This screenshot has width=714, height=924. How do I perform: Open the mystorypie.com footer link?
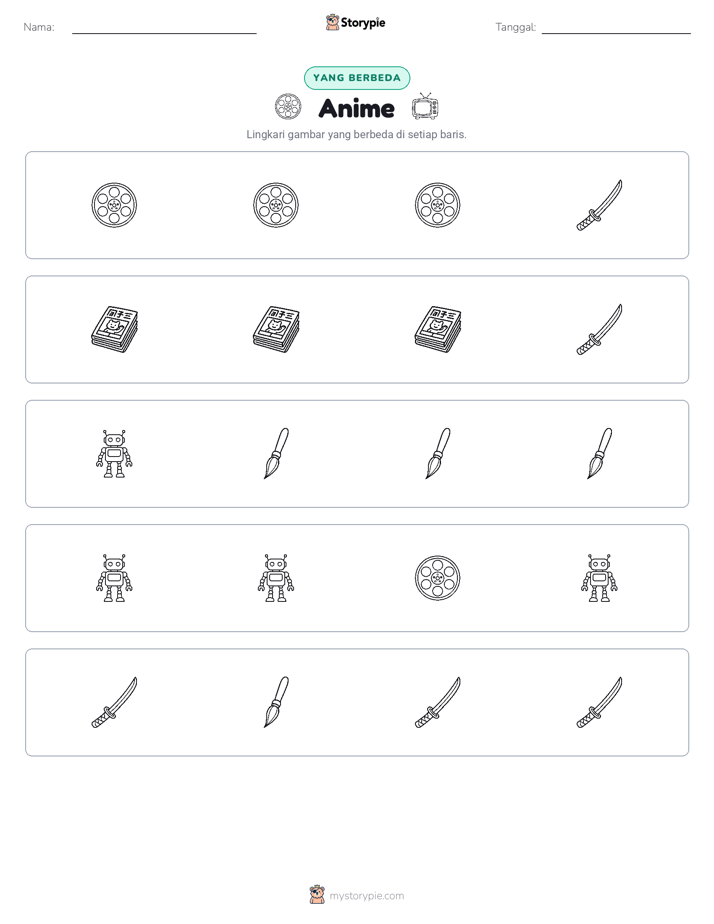[x=357, y=896]
